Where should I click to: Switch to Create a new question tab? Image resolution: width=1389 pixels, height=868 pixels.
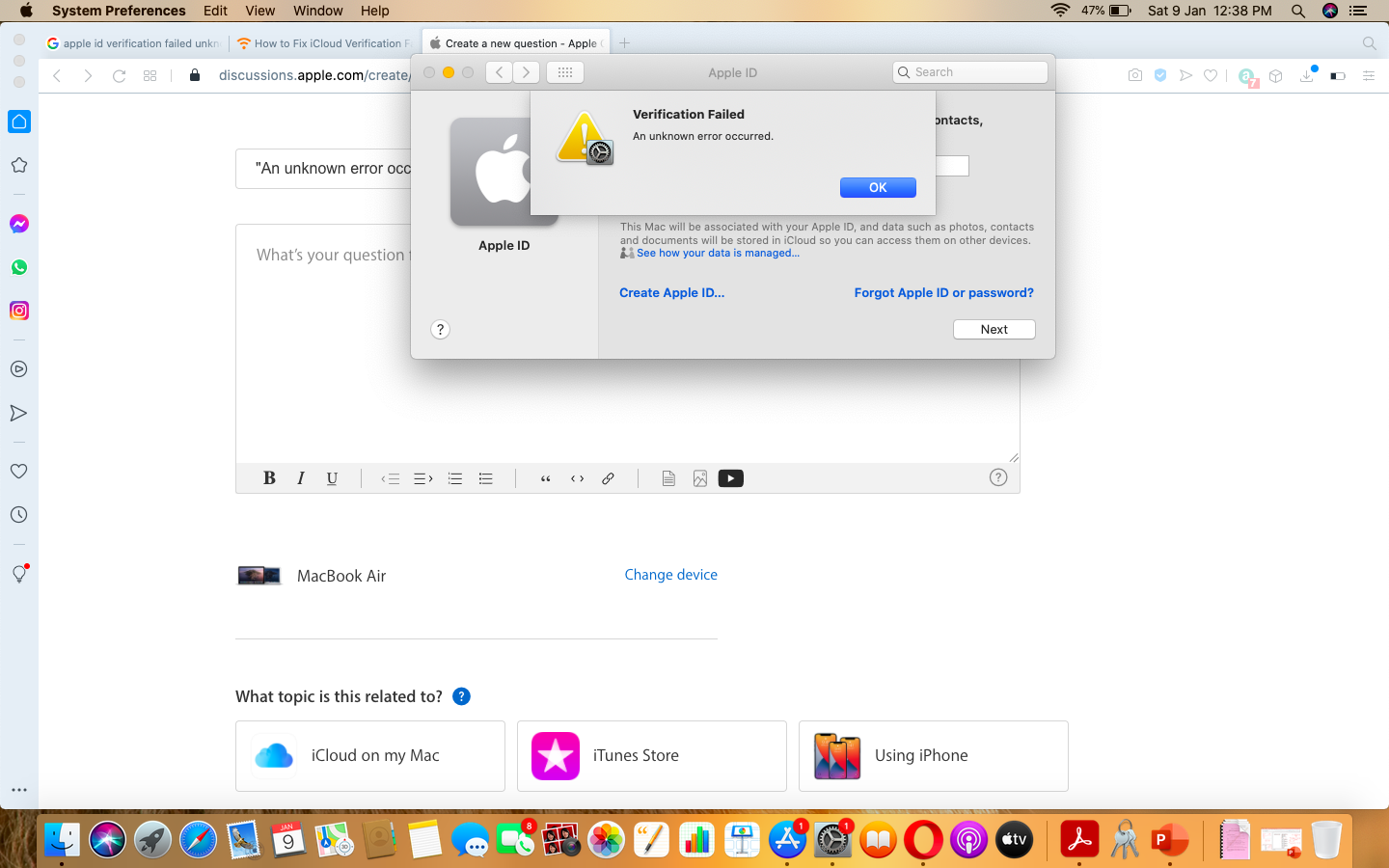pos(516,43)
